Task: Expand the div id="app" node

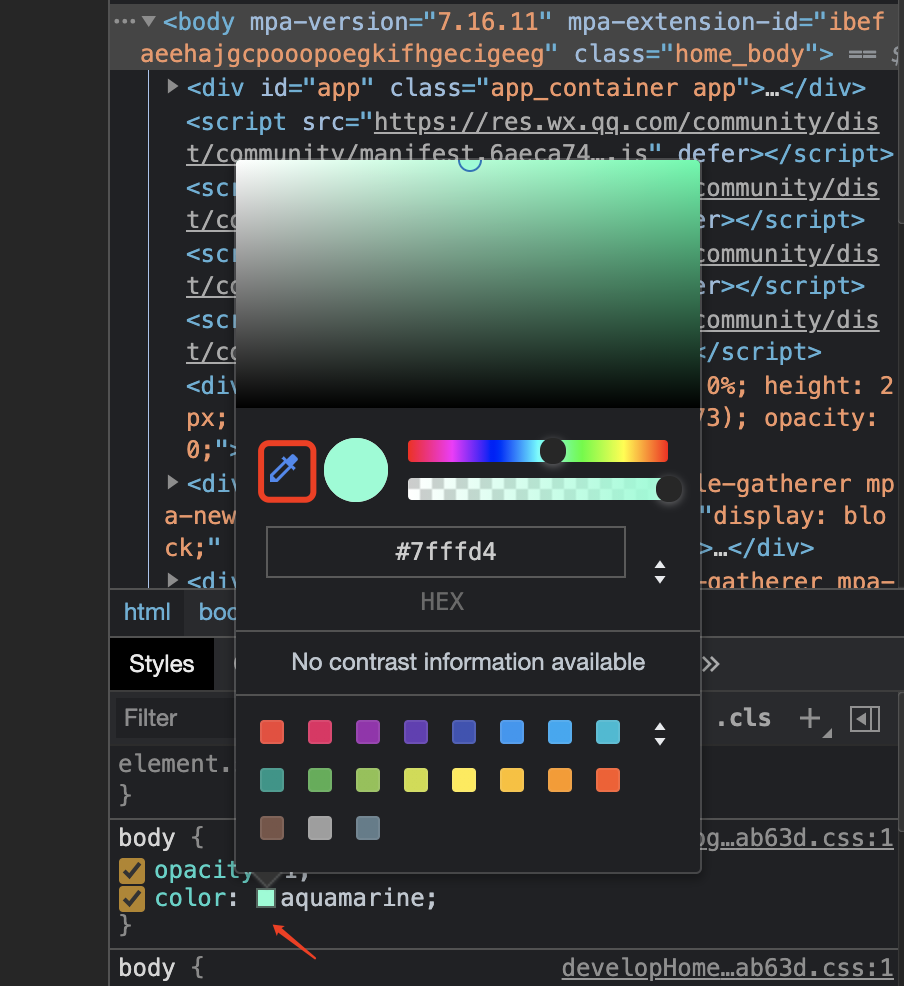Action: (173, 86)
